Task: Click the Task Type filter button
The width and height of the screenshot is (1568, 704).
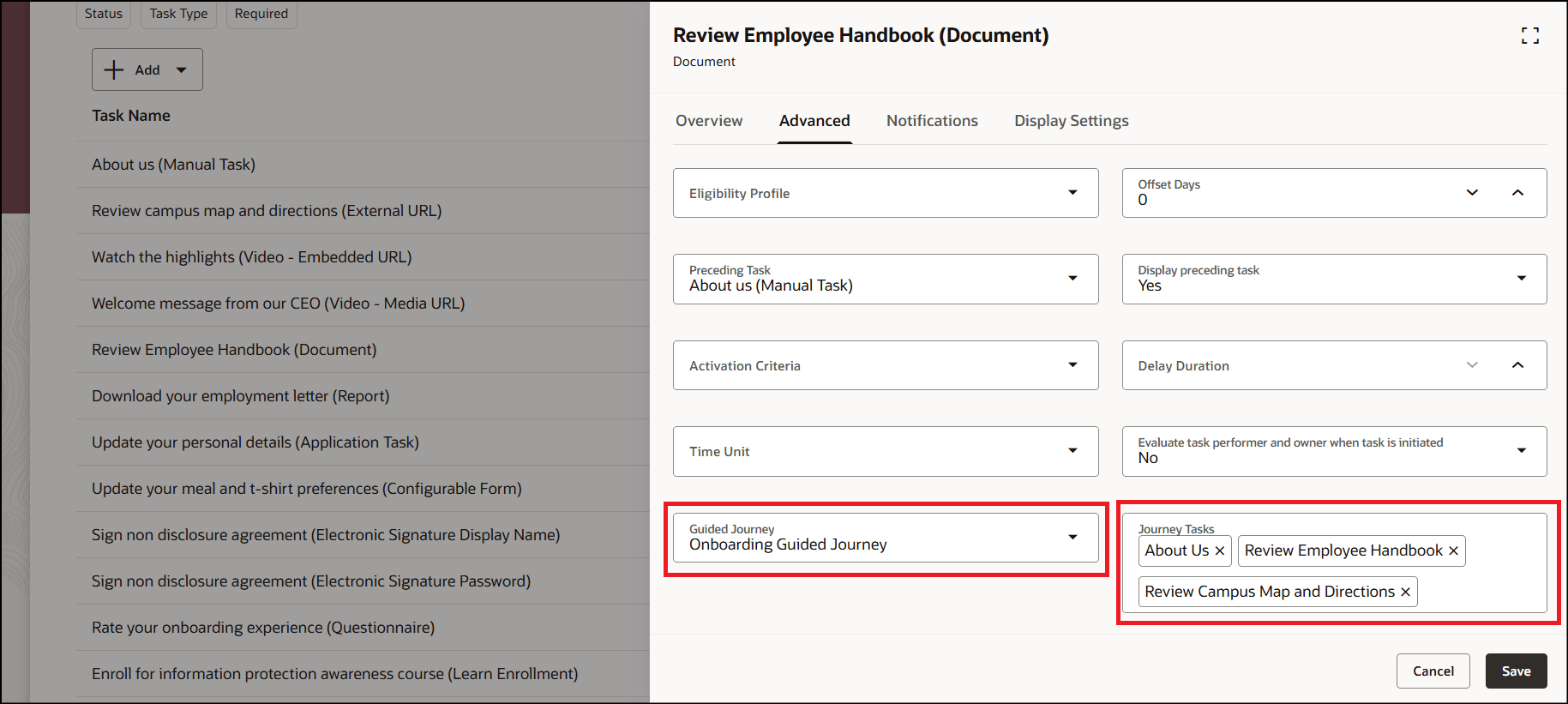Action: 178,14
